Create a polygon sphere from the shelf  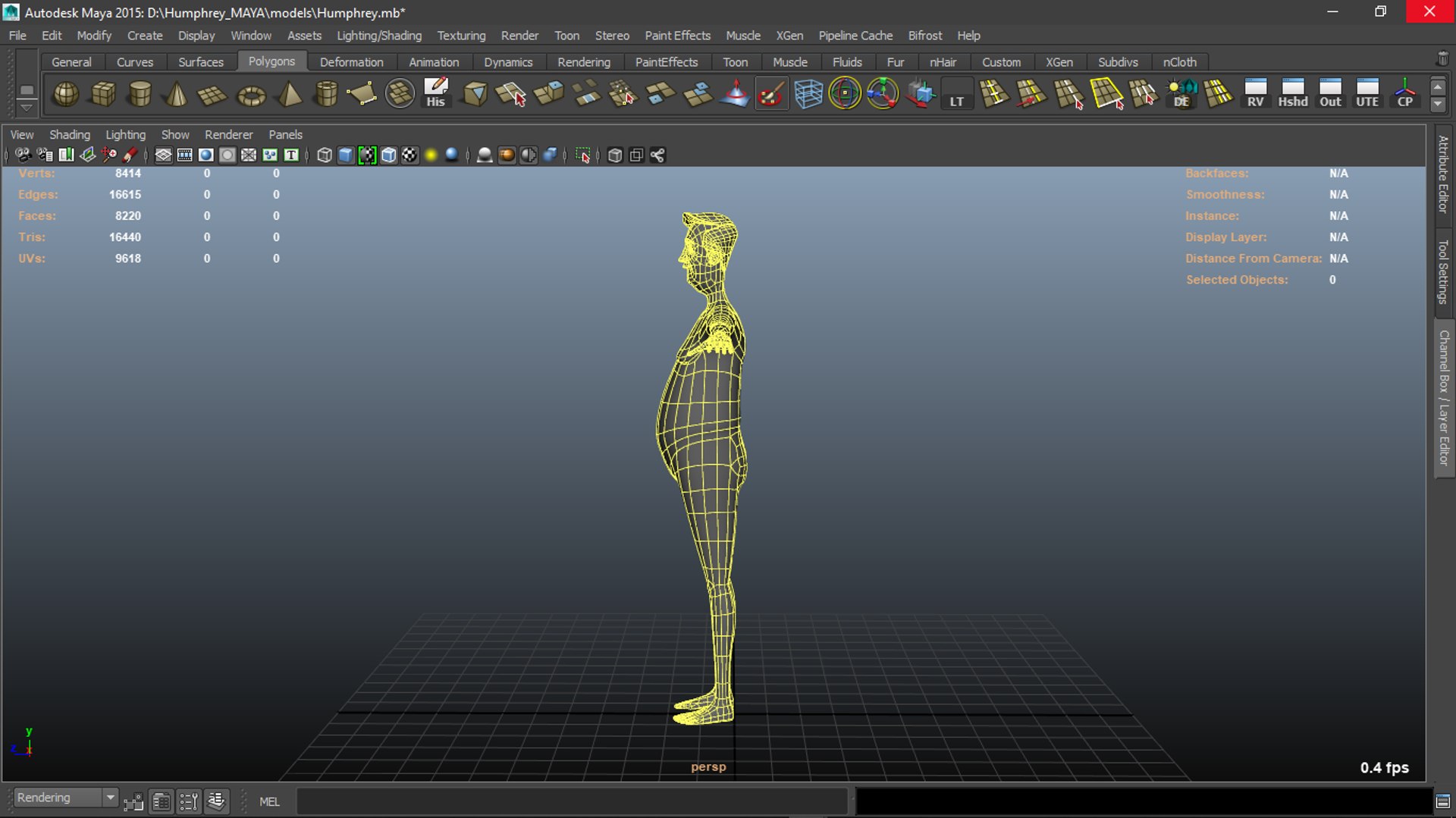pos(66,94)
